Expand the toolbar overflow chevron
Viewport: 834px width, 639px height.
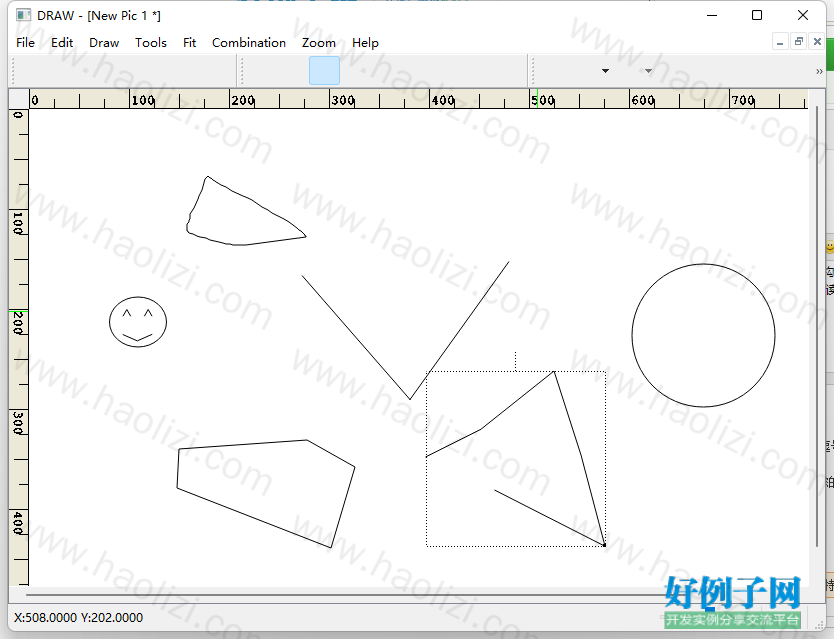click(x=819, y=71)
